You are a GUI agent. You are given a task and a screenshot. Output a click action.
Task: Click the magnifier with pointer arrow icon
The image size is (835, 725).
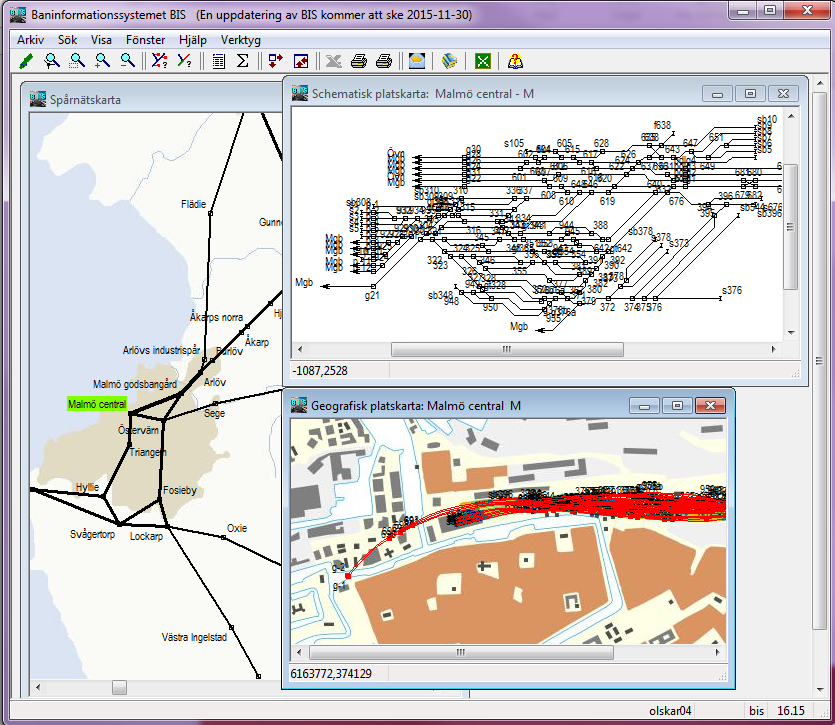[x=52, y=61]
